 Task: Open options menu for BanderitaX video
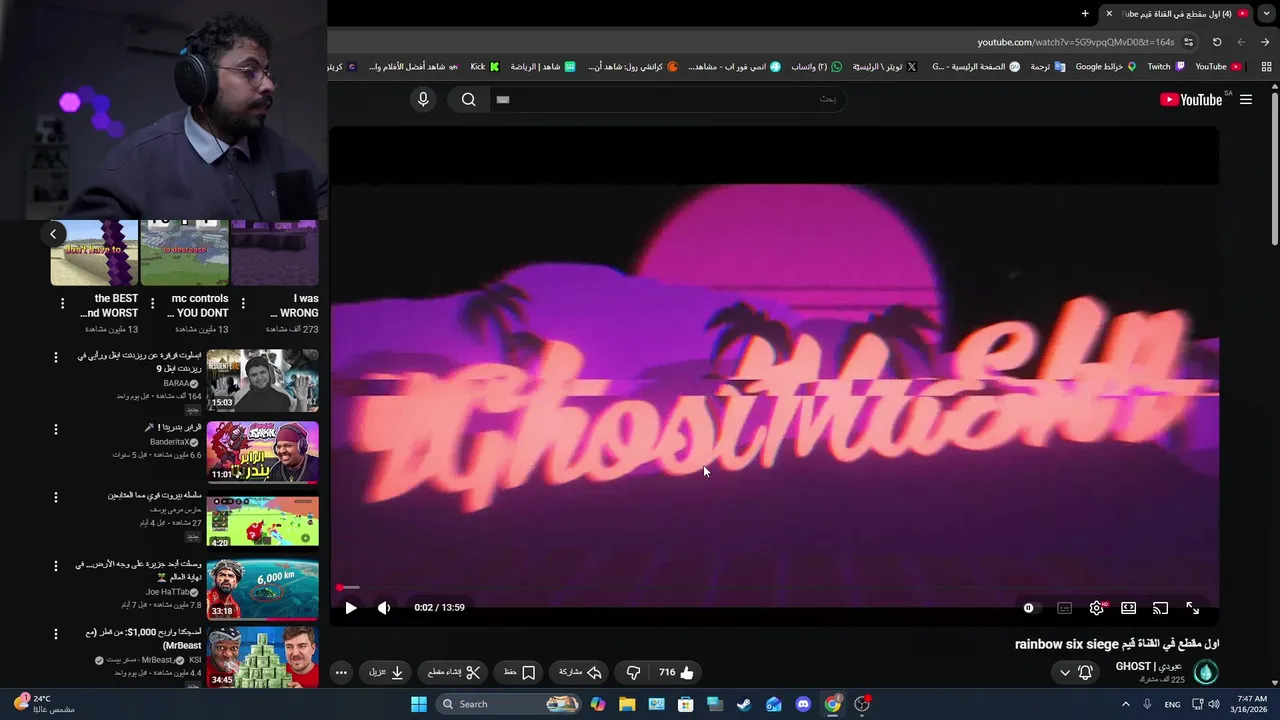click(56, 429)
